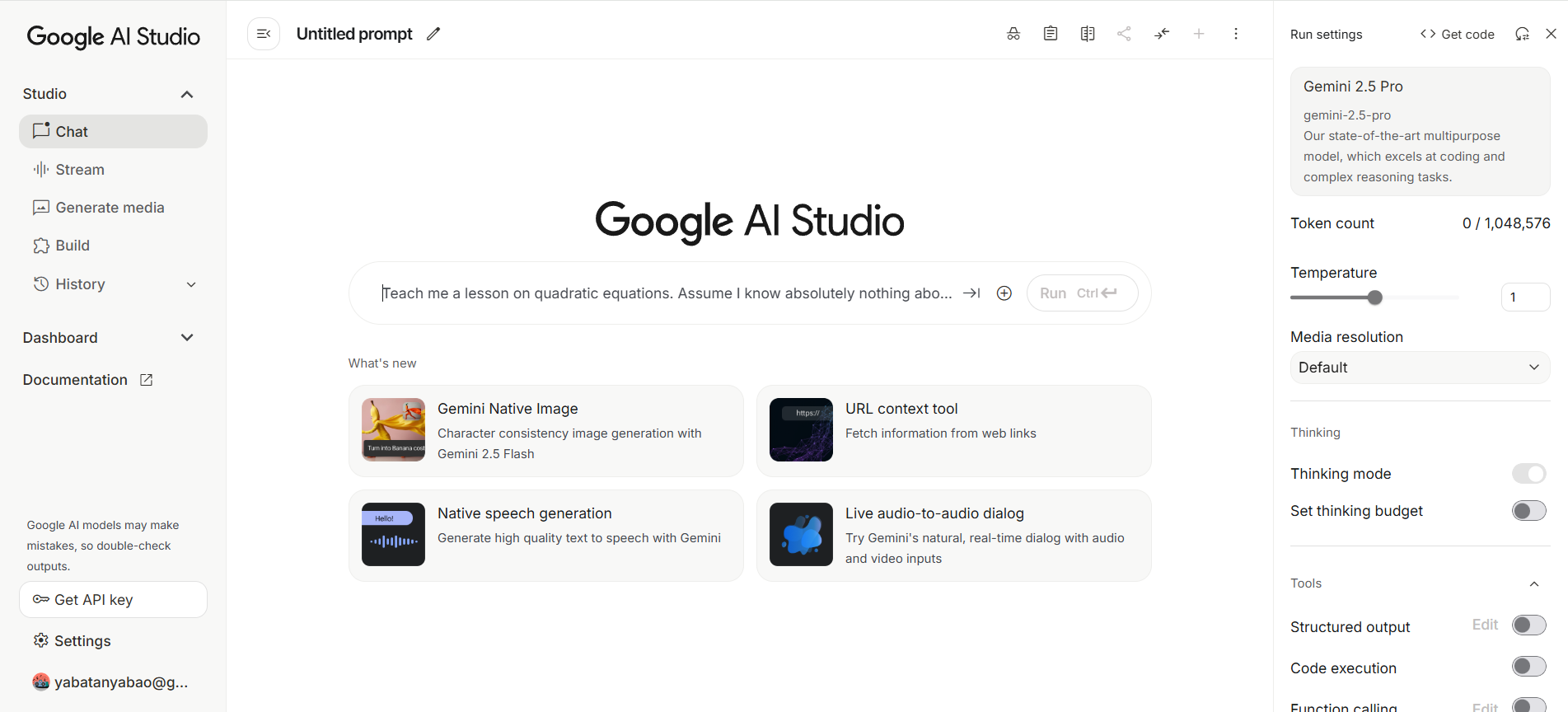Close the Run settings panel
1568x712 pixels.
click(1551, 34)
